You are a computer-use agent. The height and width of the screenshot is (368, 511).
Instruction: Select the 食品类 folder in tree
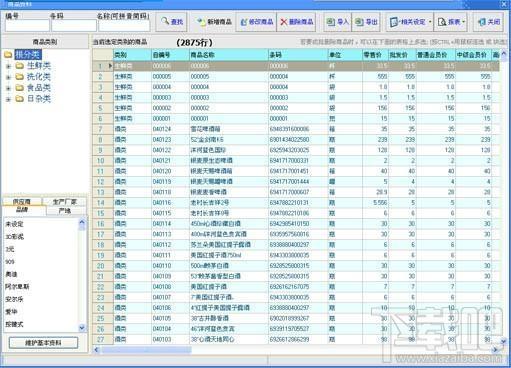click(38, 88)
